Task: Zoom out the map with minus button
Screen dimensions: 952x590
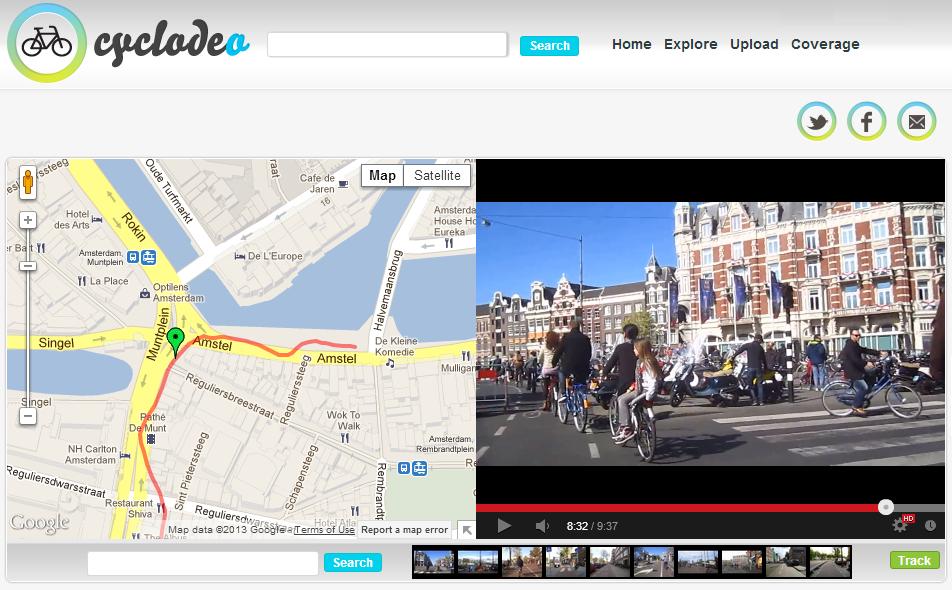Action: [28, 416]
